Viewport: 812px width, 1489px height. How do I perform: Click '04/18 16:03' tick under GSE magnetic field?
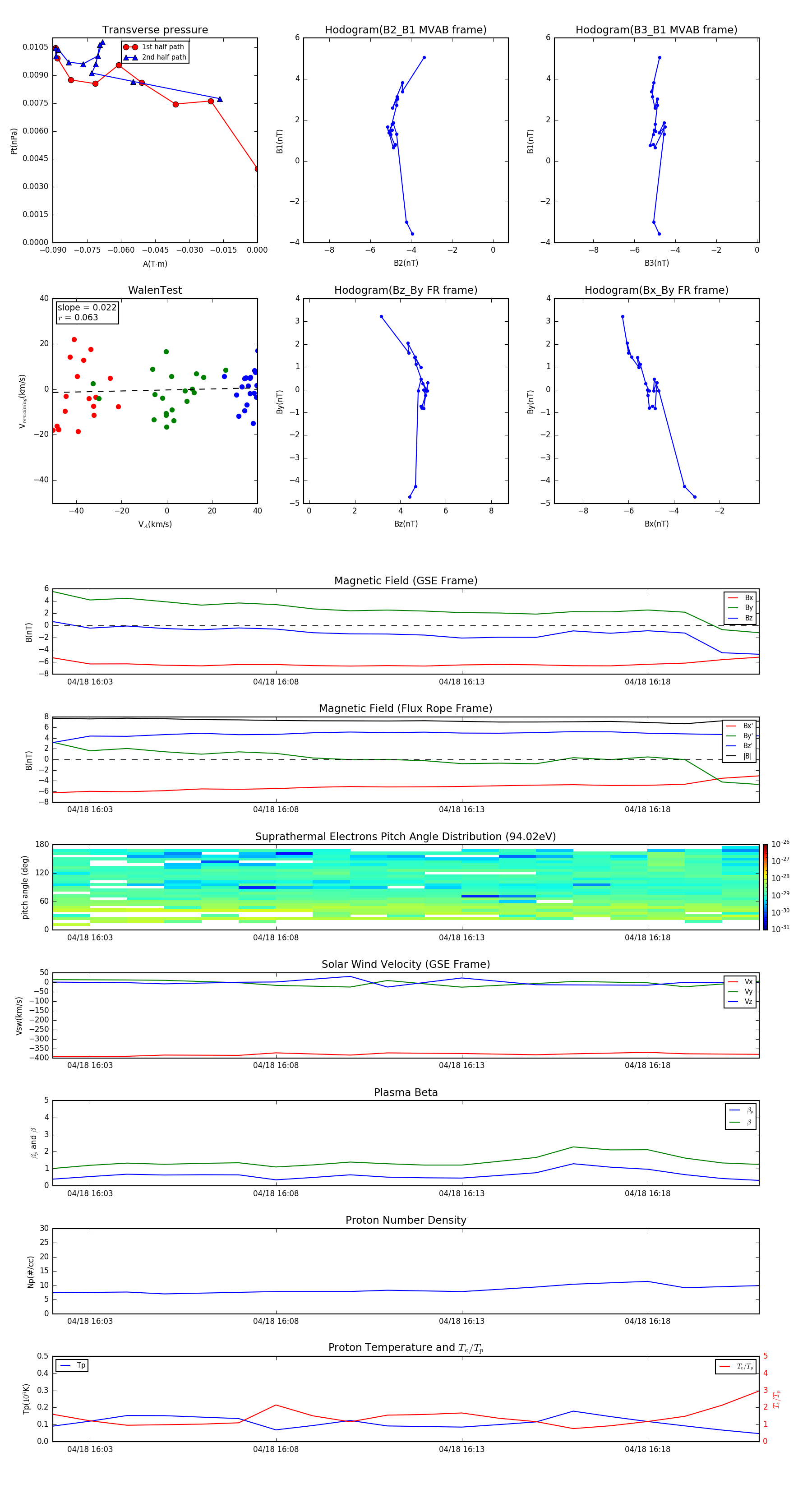point(90,682)
